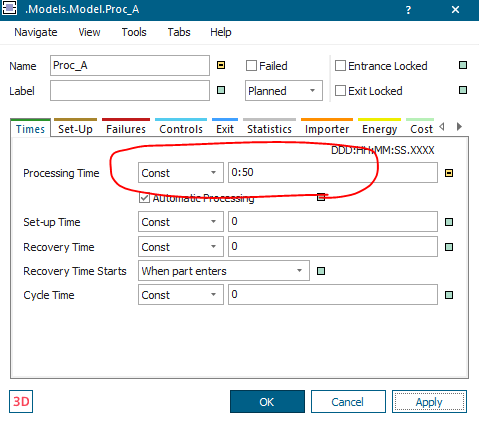The image size is (479, 425).
Task: Click the Set-up Time value field
Action: (333, 222)
